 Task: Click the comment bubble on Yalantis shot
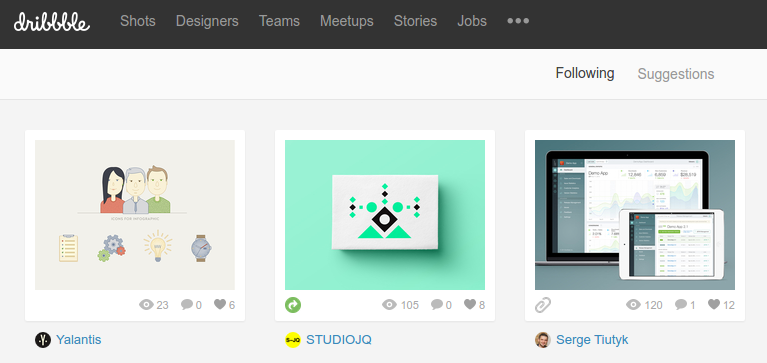(186, 305)
